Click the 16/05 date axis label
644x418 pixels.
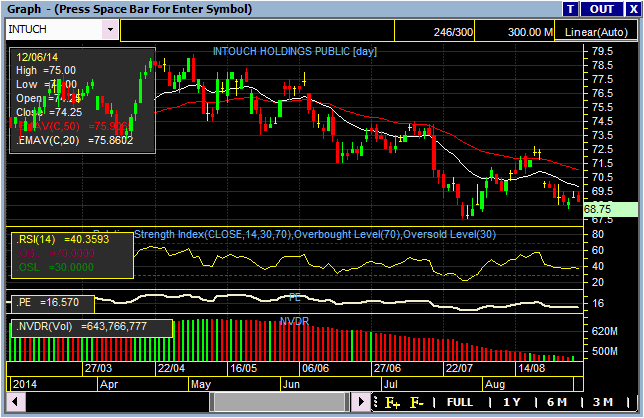(x=243, y=368)
